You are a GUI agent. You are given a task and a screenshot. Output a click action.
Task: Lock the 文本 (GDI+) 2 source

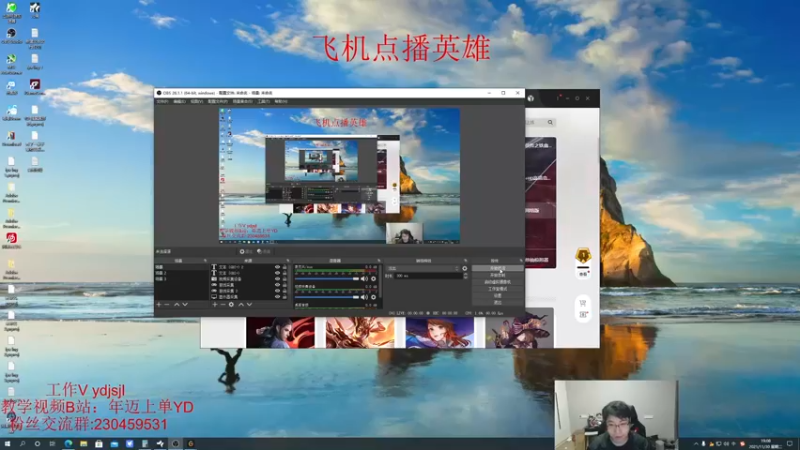tap(285, 267)
